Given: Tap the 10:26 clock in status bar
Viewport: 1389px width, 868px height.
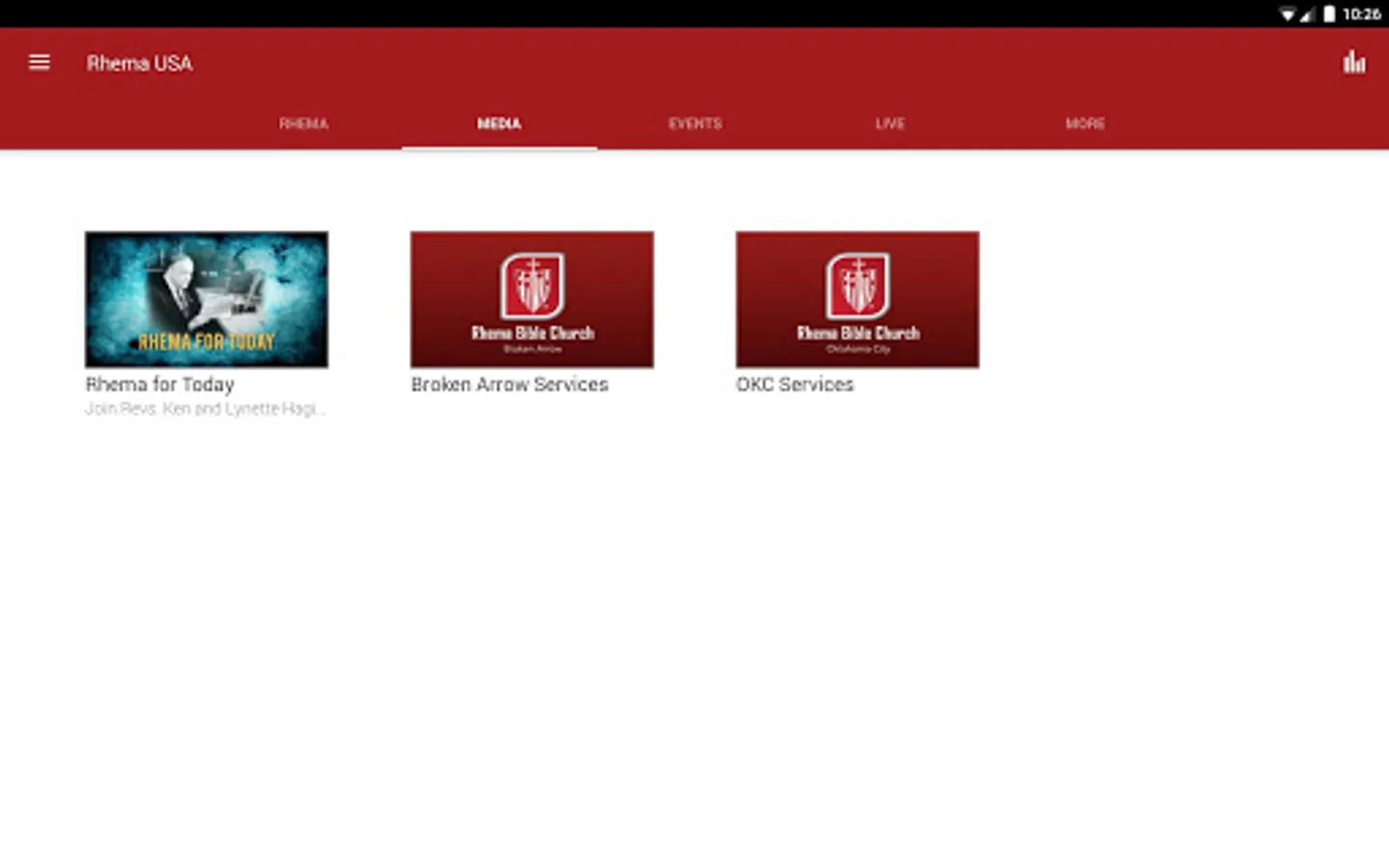Looking at the screenshot, I should point(1361,14).
